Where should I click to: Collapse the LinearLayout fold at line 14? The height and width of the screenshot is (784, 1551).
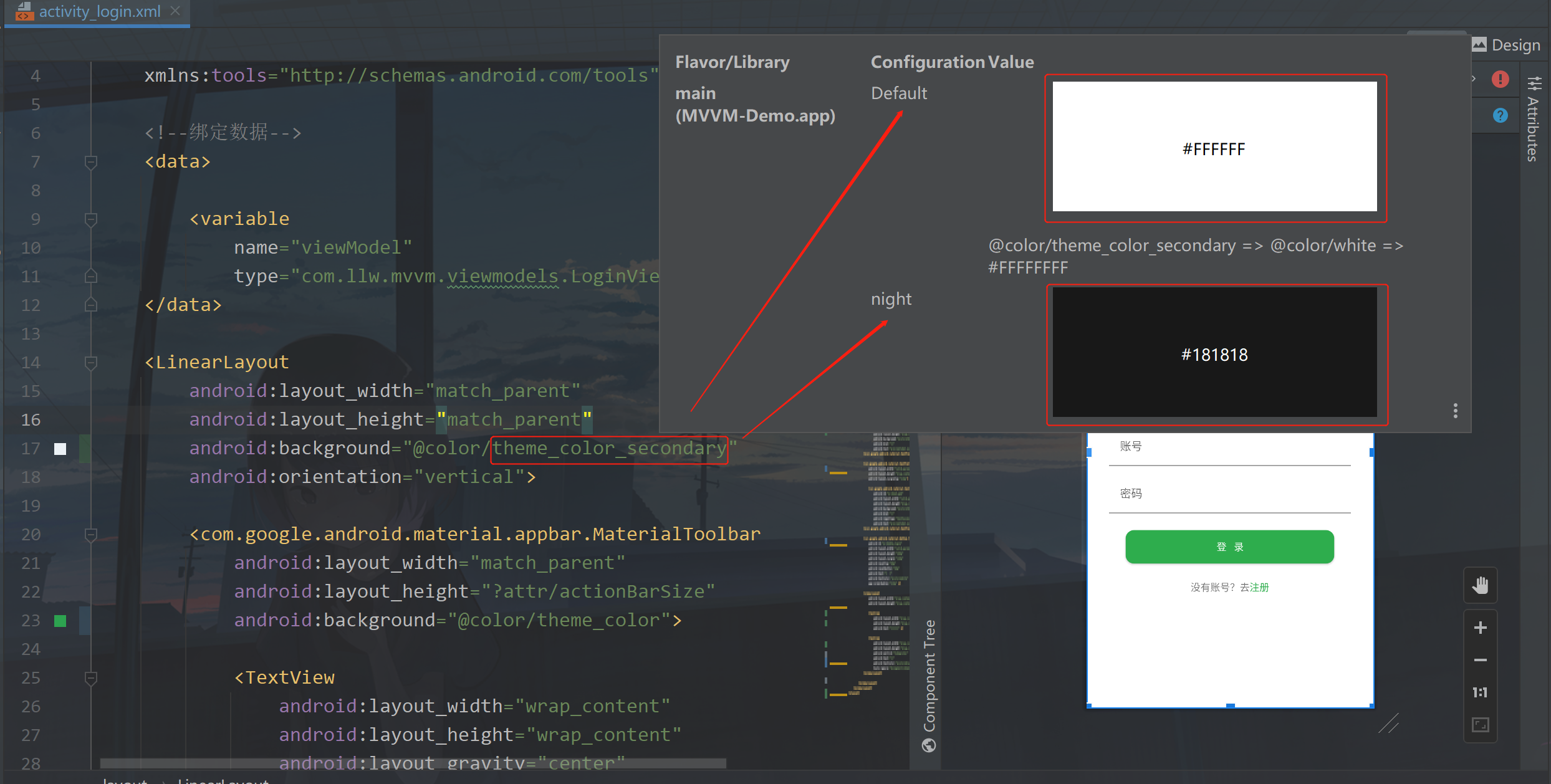pos(90,363)
